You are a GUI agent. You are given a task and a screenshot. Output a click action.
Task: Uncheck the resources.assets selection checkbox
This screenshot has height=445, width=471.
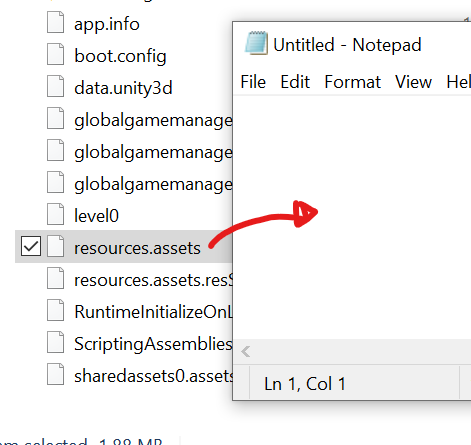click(x=31, y=246)
